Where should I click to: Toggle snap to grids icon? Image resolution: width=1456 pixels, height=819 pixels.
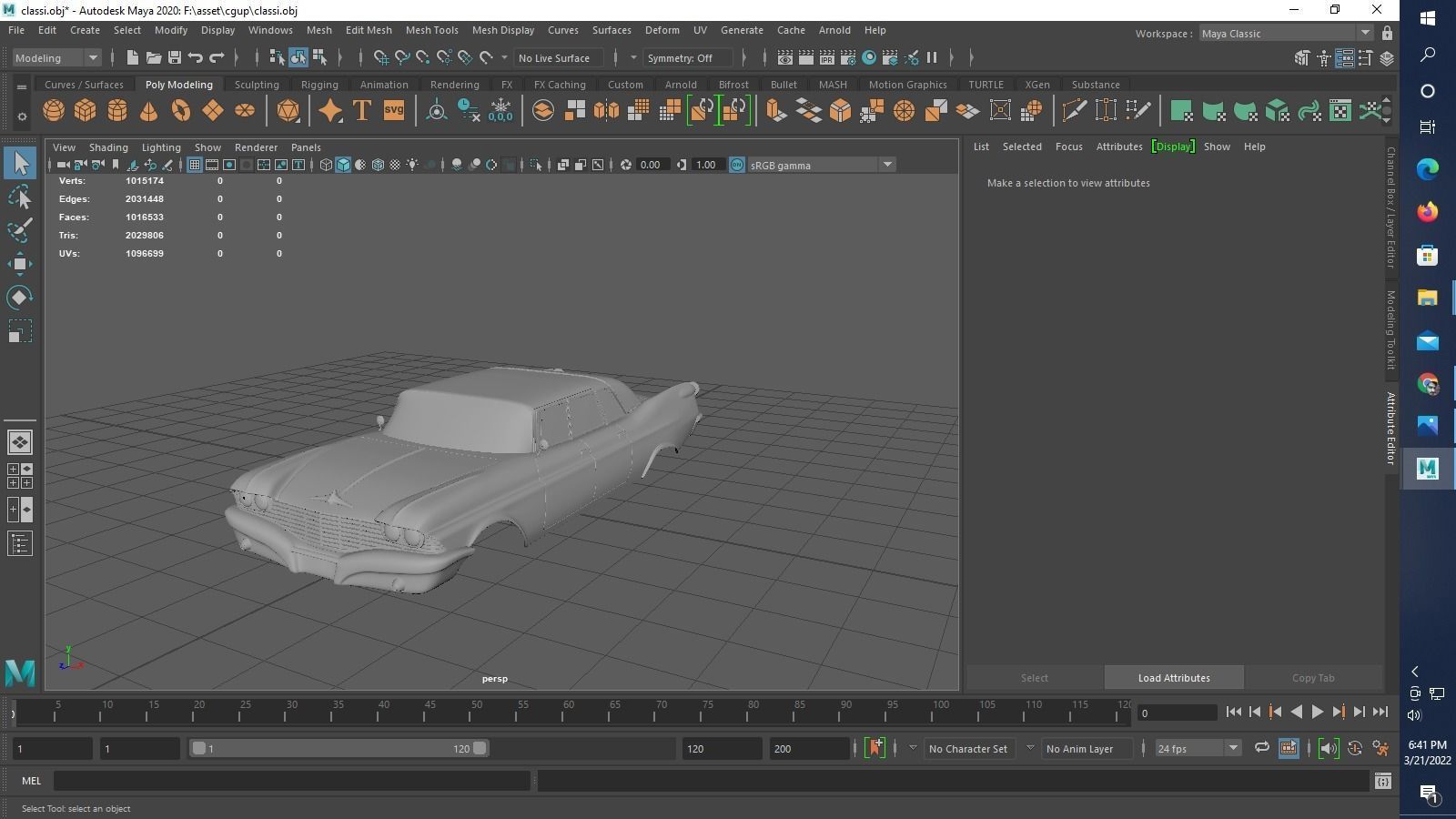(x=381, y=57)
